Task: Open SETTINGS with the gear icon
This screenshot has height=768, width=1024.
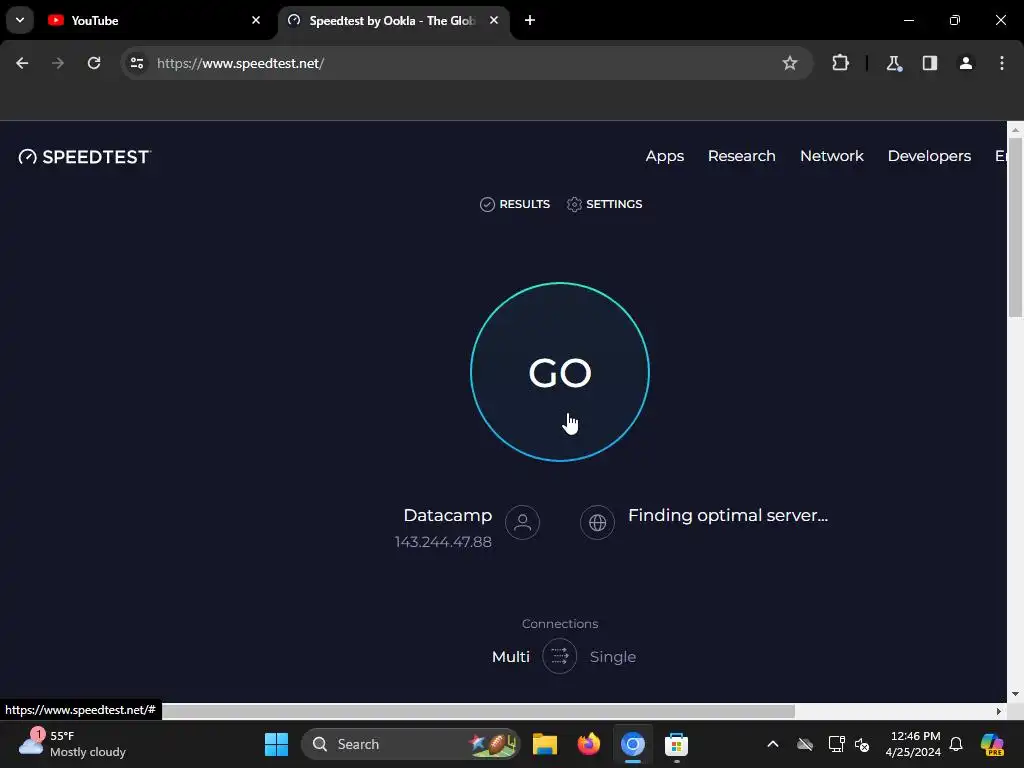Action: [604, 204]
